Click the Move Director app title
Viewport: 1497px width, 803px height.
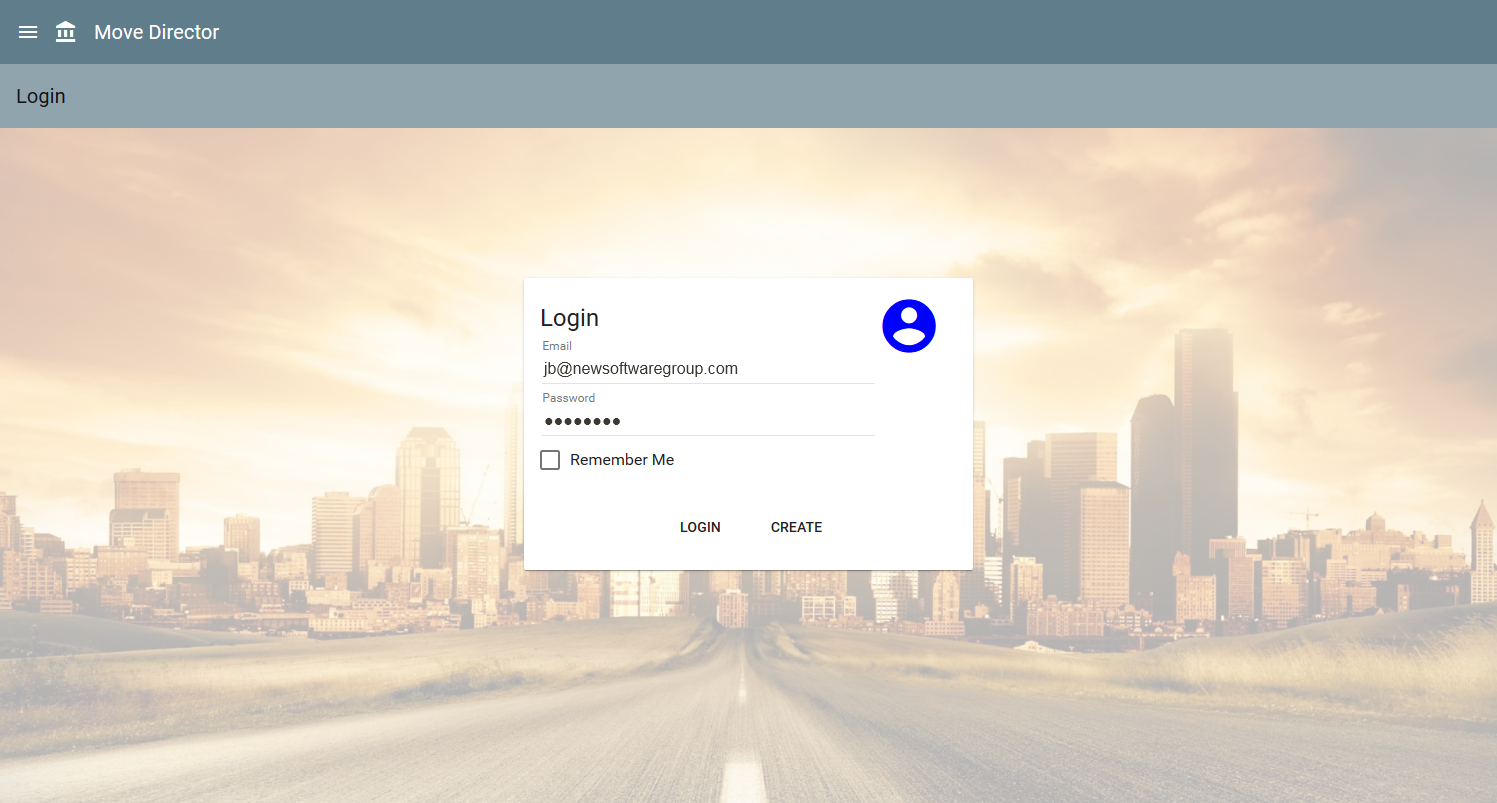click(156, 32)
